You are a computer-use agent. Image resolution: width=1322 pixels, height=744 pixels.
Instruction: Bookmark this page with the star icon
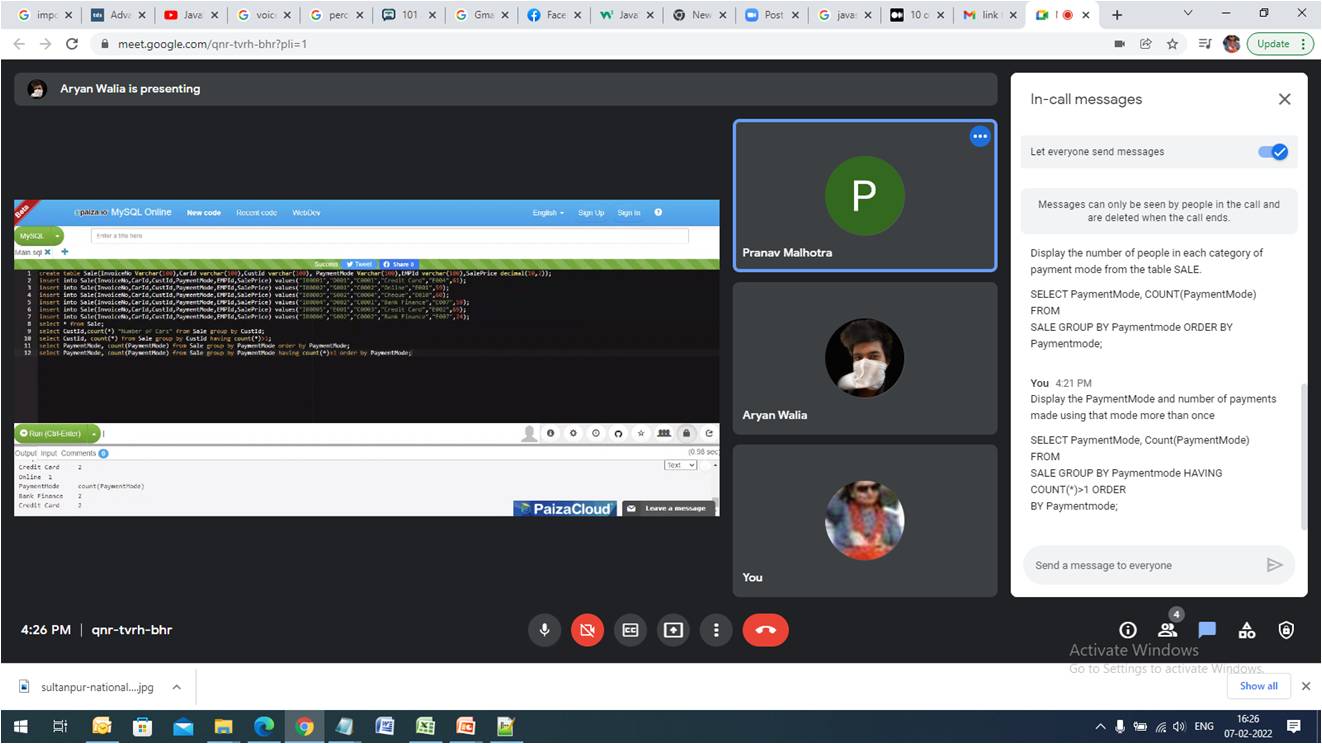1172,44
